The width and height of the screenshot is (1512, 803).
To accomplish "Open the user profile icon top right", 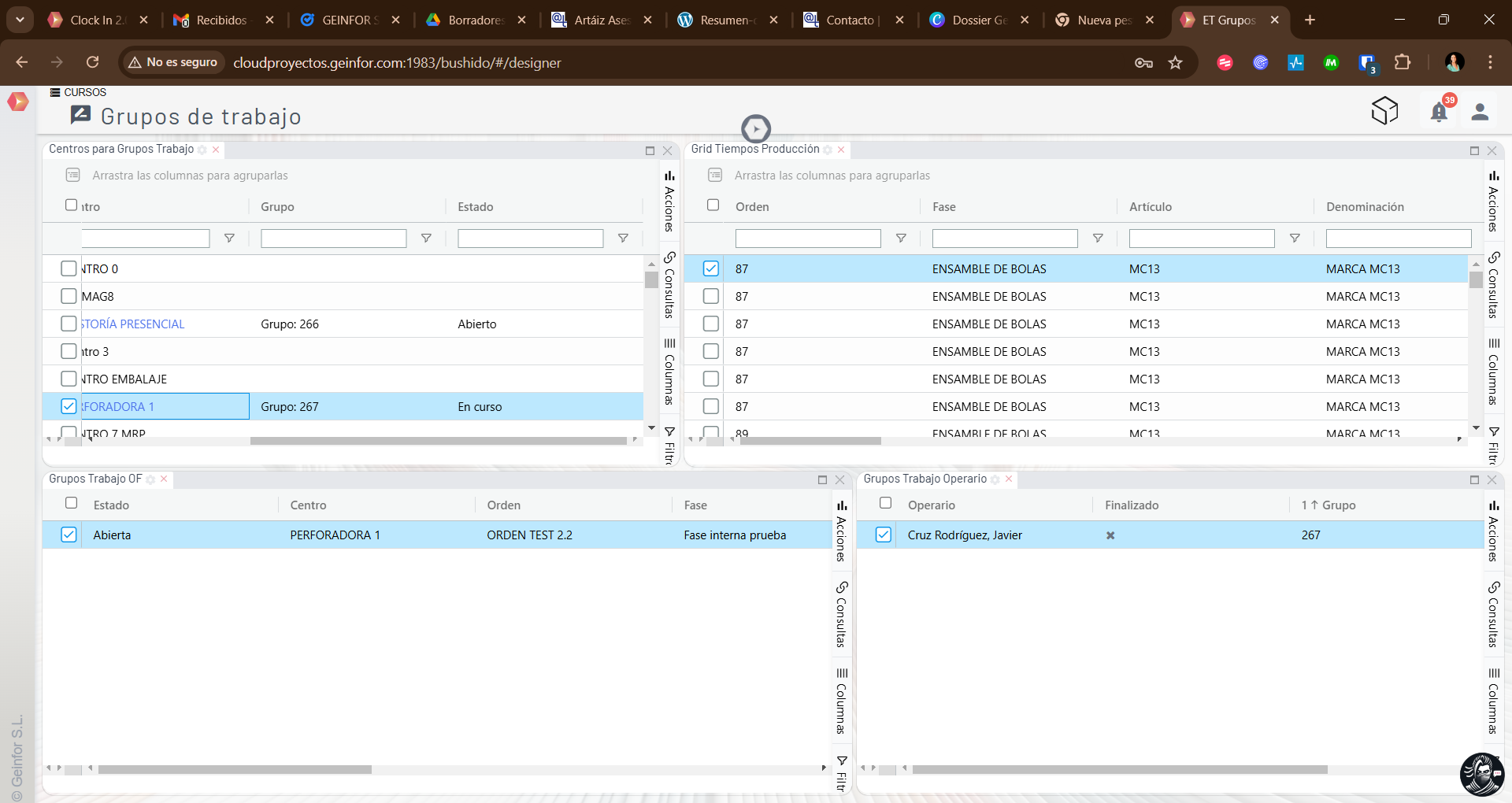I will point(1480,111).
